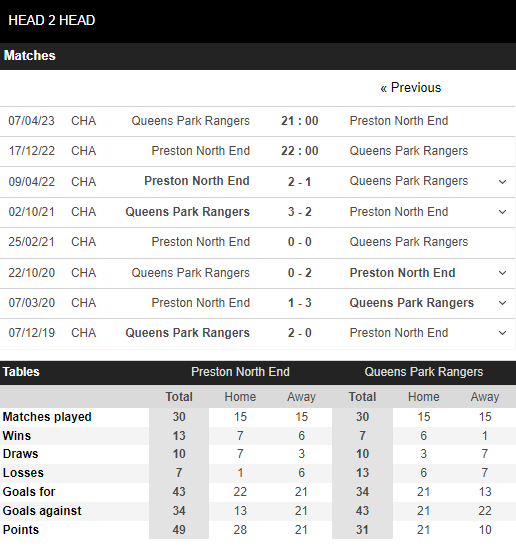Expand the 07/12/19 match details chevron
The height and width of the screenshot is (555, 516).
[502, 333]
